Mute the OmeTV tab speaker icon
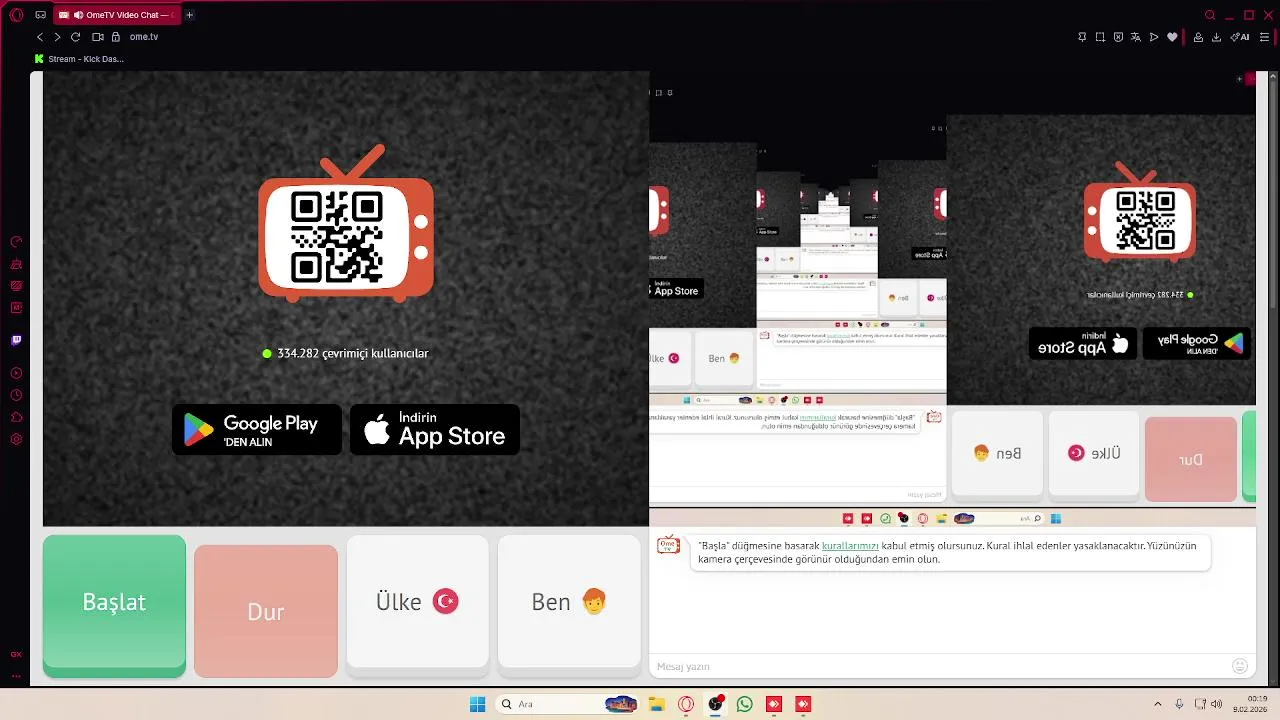1280x720 pixels. [78, 15]
